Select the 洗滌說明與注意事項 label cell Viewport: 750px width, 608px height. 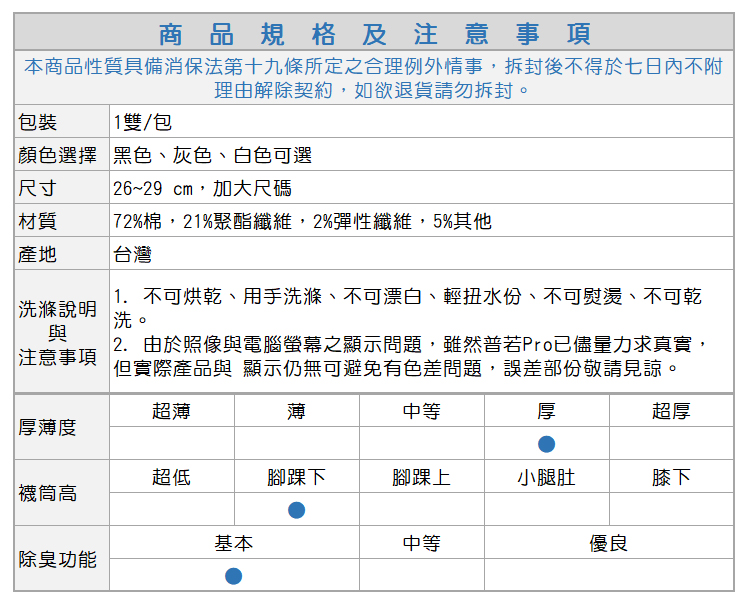58,332
